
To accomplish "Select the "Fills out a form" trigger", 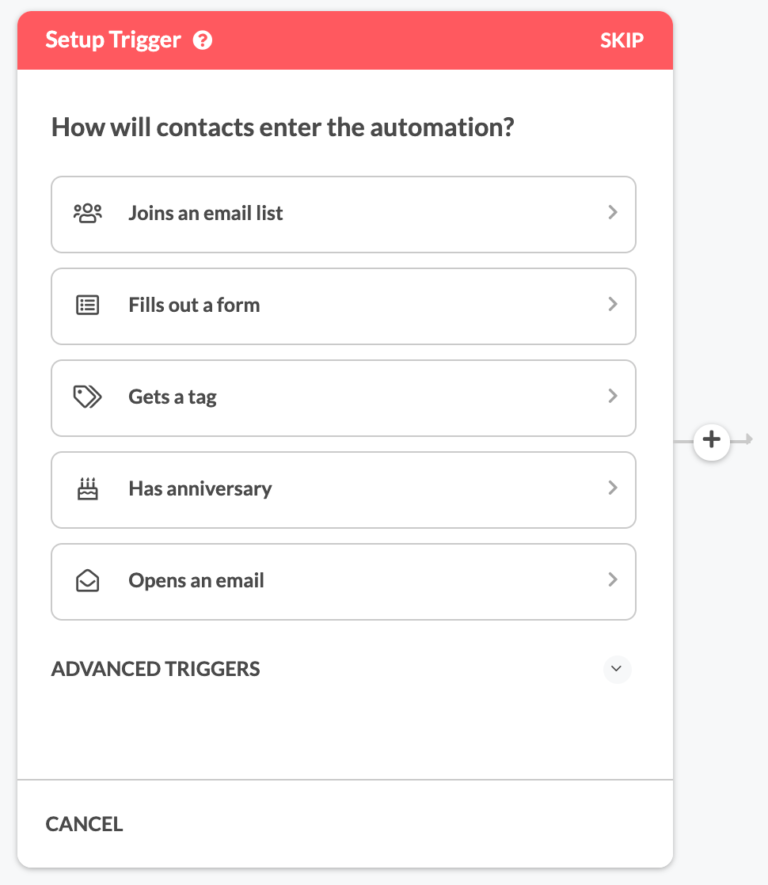I will pyautogui.click(x=343, y=305).
